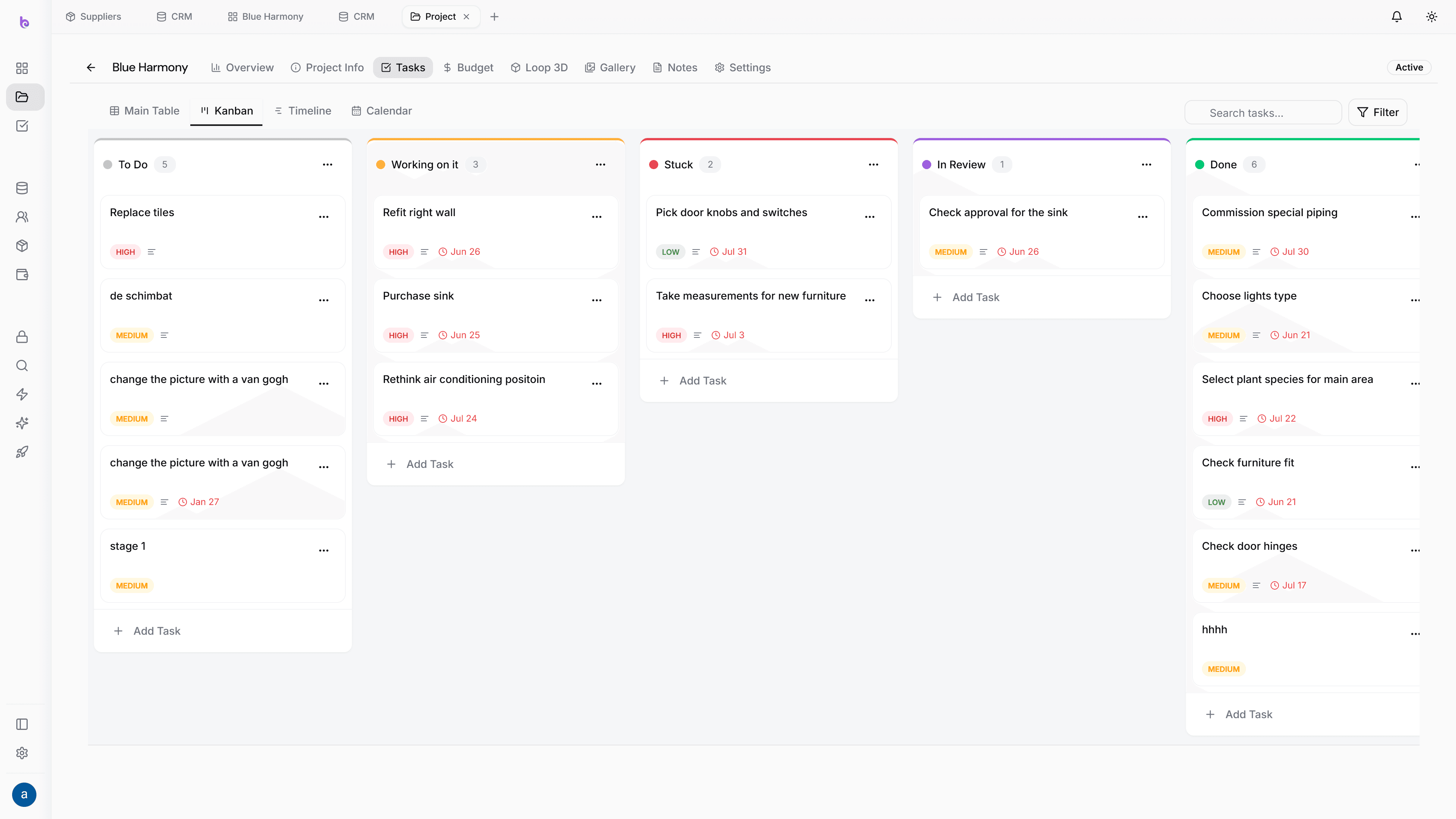Click the 'hhhh' task title in Done
This screenshot has width=1456, height=819.
(x=1214, y=630)
